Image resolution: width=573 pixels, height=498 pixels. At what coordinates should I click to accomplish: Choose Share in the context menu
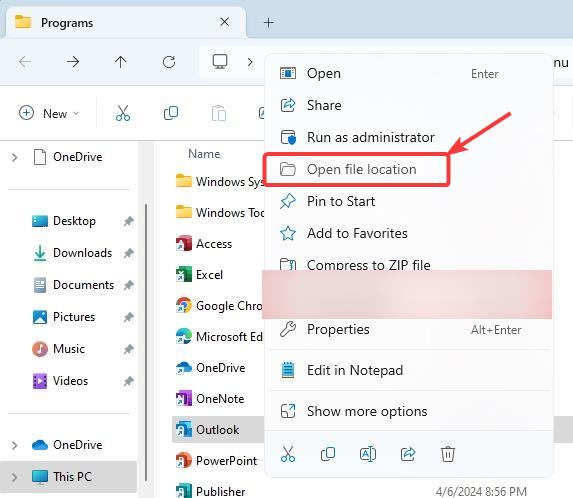point(409,105)
